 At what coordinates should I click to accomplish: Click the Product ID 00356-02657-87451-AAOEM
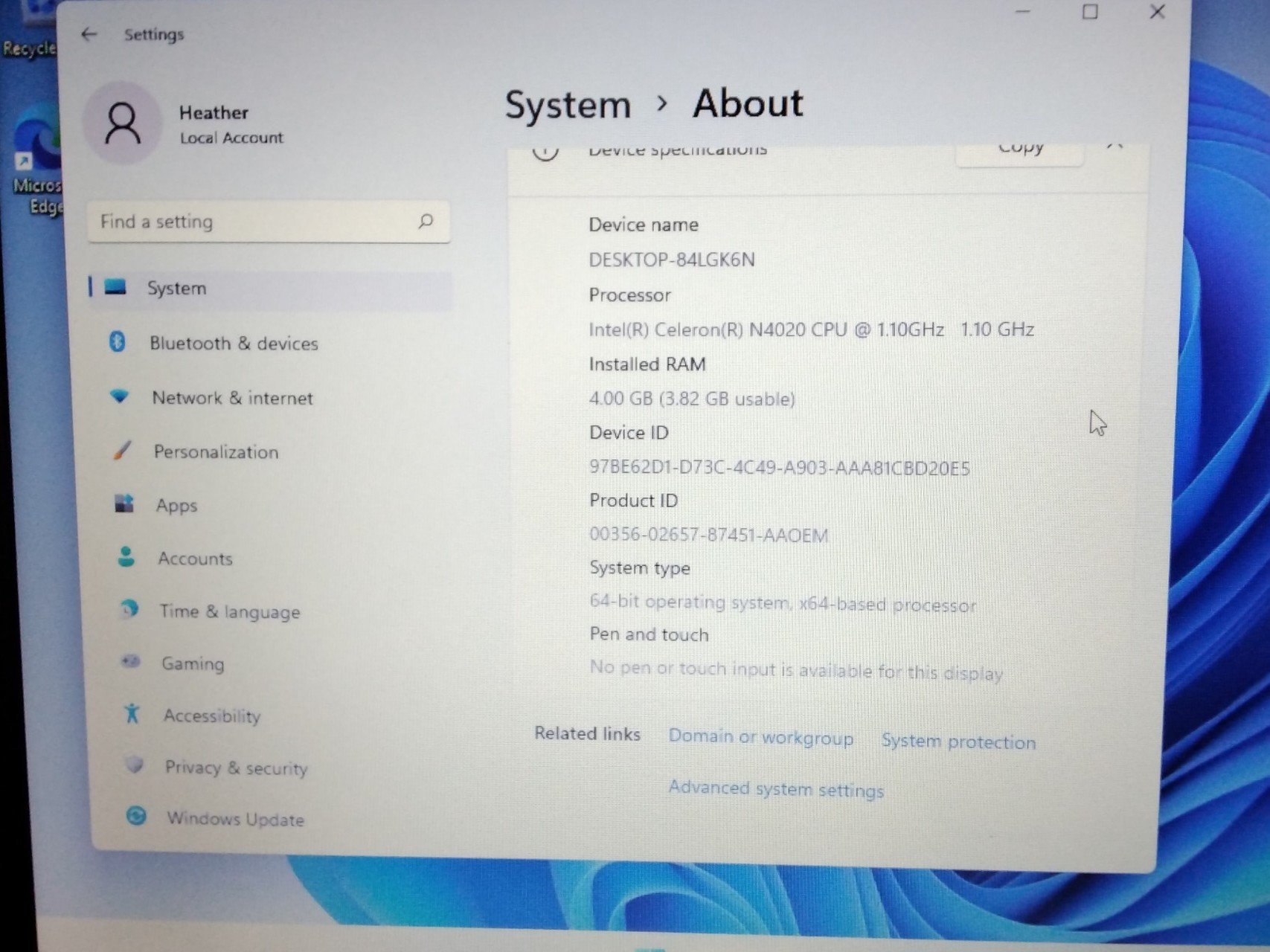708,535
